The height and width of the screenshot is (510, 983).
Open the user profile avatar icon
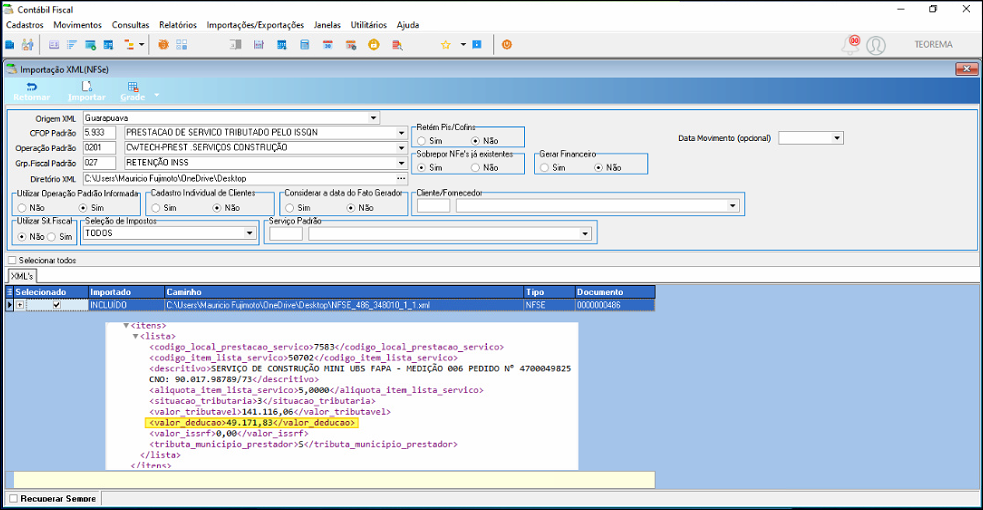[876, 45]
